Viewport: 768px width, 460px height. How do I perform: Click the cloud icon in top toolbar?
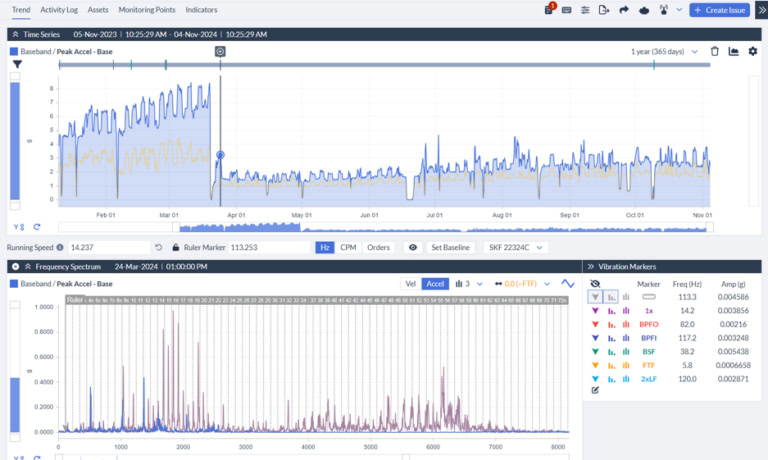point(644,10)
